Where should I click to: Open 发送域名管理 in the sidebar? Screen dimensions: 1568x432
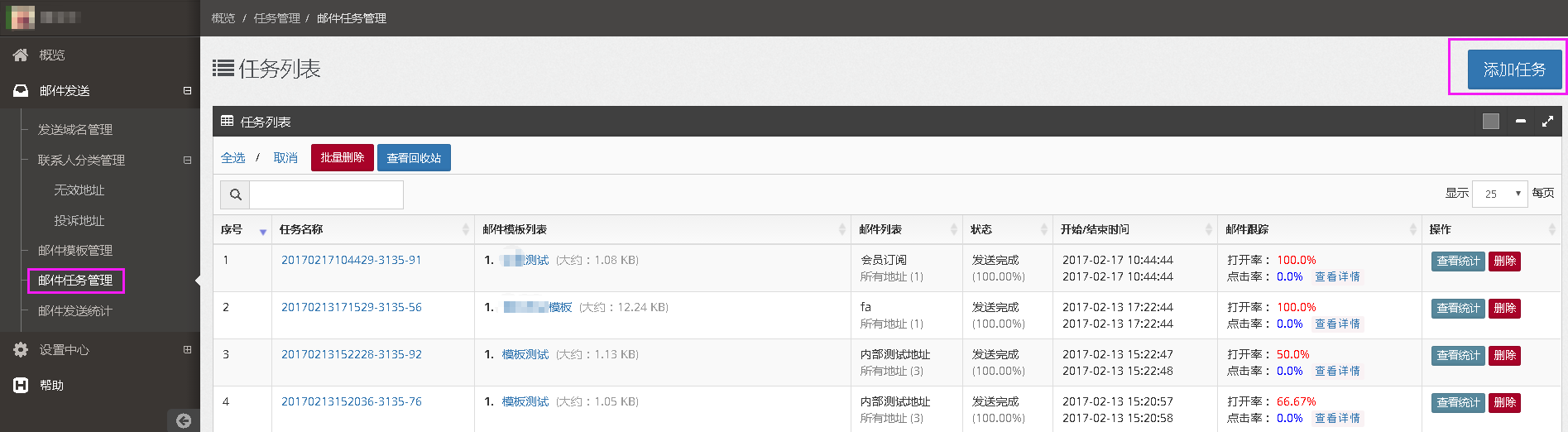coord(75,129)
